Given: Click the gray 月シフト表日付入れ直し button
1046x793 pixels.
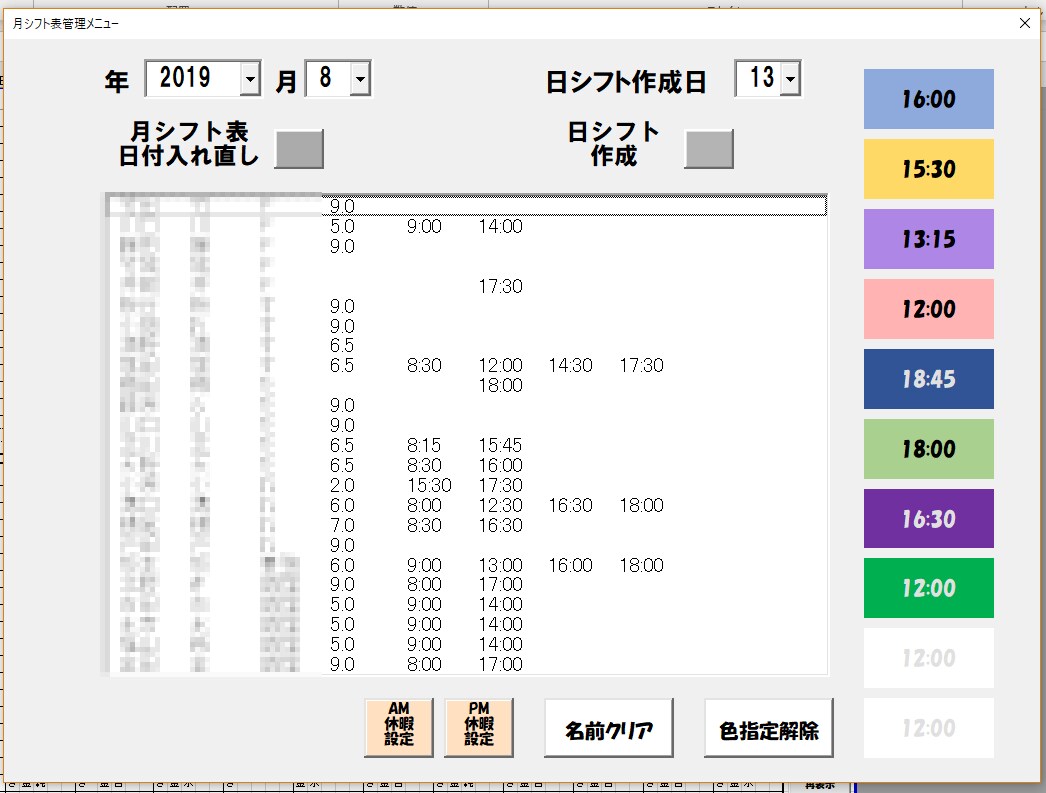Looking at the screenshot, I should click(300, 149).
